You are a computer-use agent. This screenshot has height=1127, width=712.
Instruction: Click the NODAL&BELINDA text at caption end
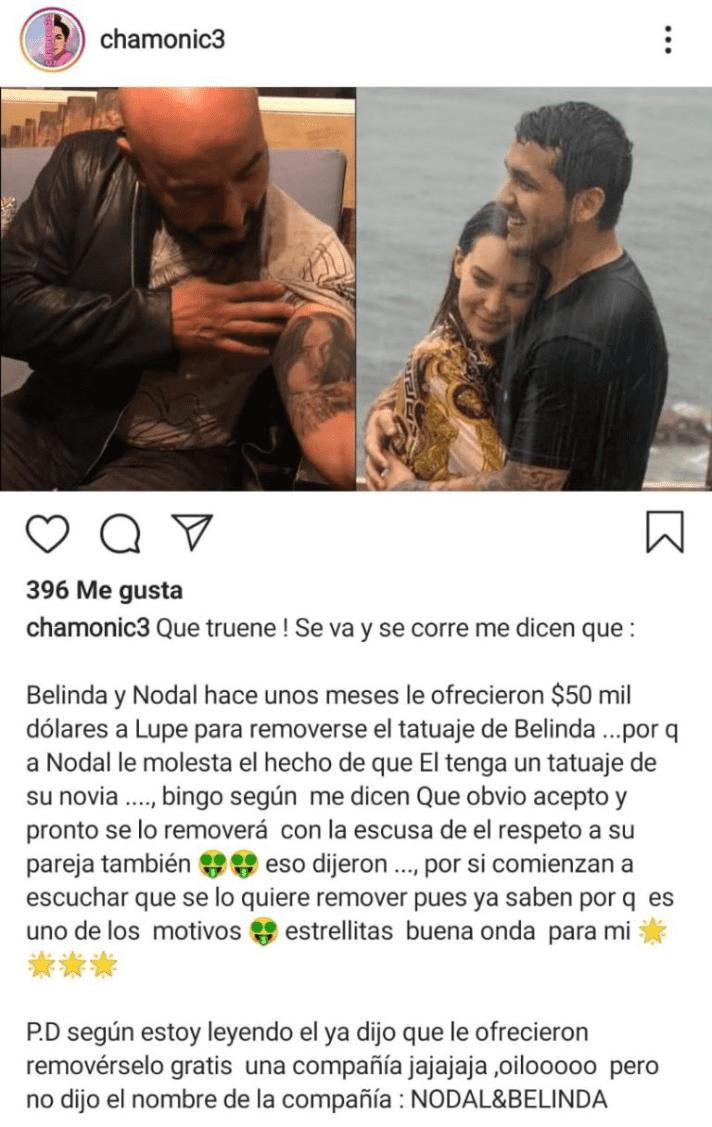pos(509,1100)
